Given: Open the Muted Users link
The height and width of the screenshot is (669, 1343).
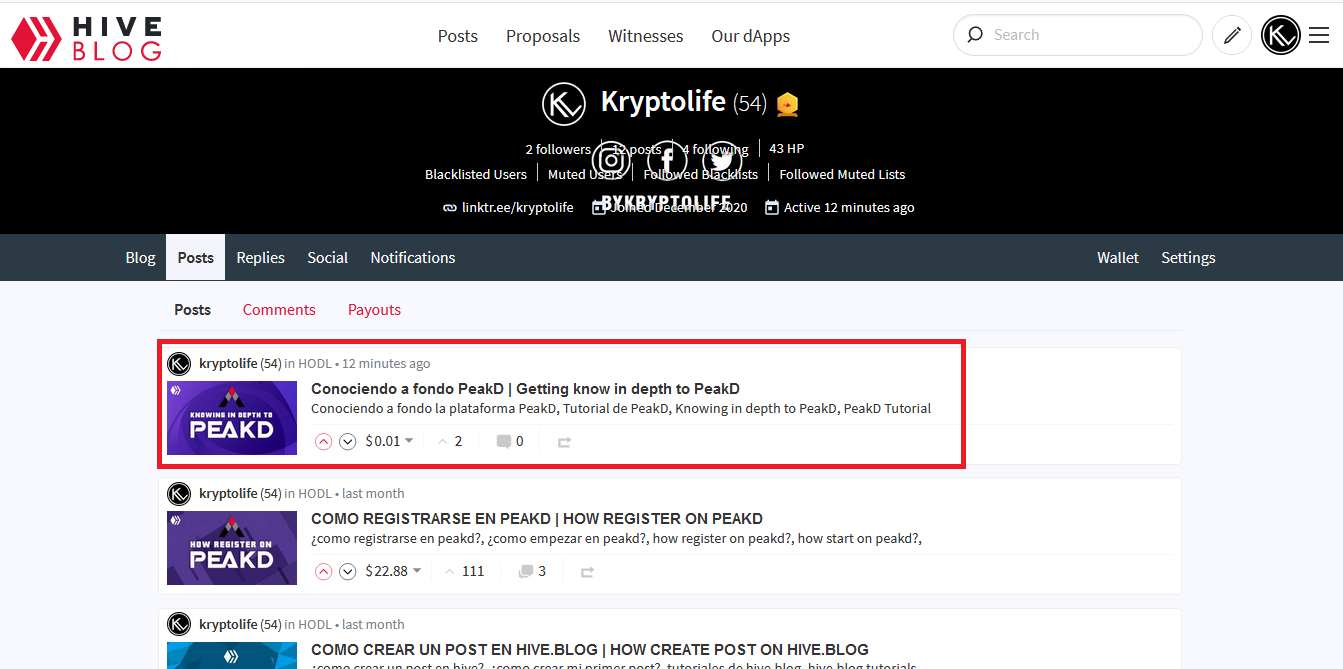Looking at the screenshot, I should (586, 174).
